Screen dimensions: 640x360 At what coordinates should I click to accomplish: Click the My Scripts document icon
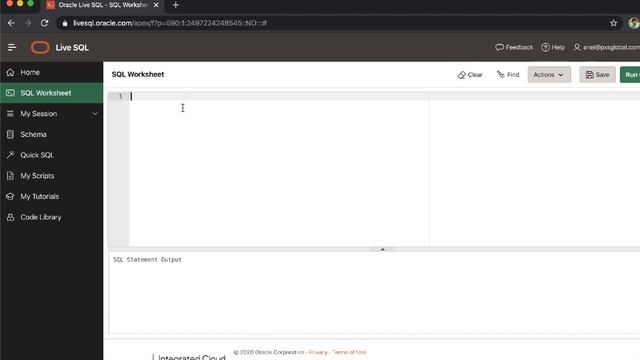pyautogui.click(x=10, y=176)
